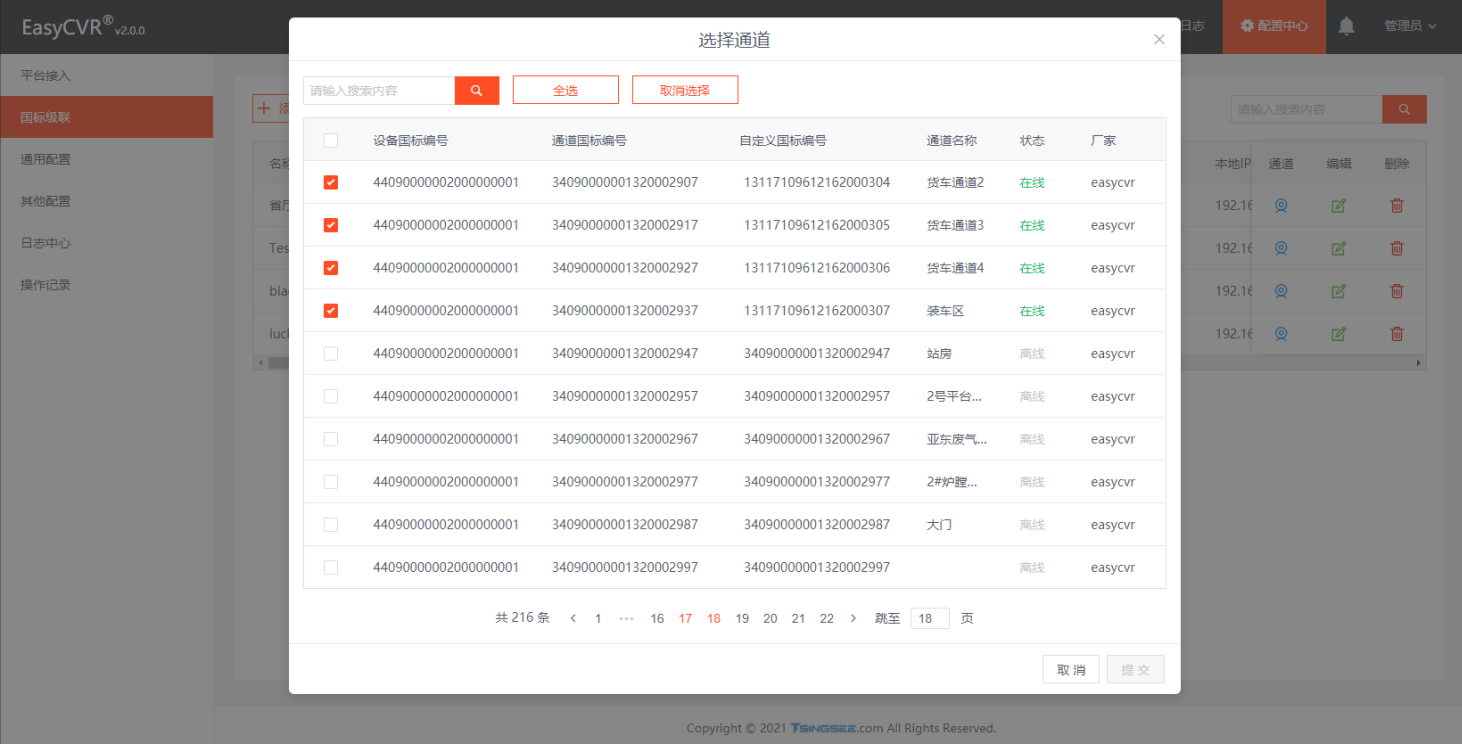Screen dimensions: 1462x744
Task: Toggle the select-all checkbox in table header
Action: [x=331, y=141]
